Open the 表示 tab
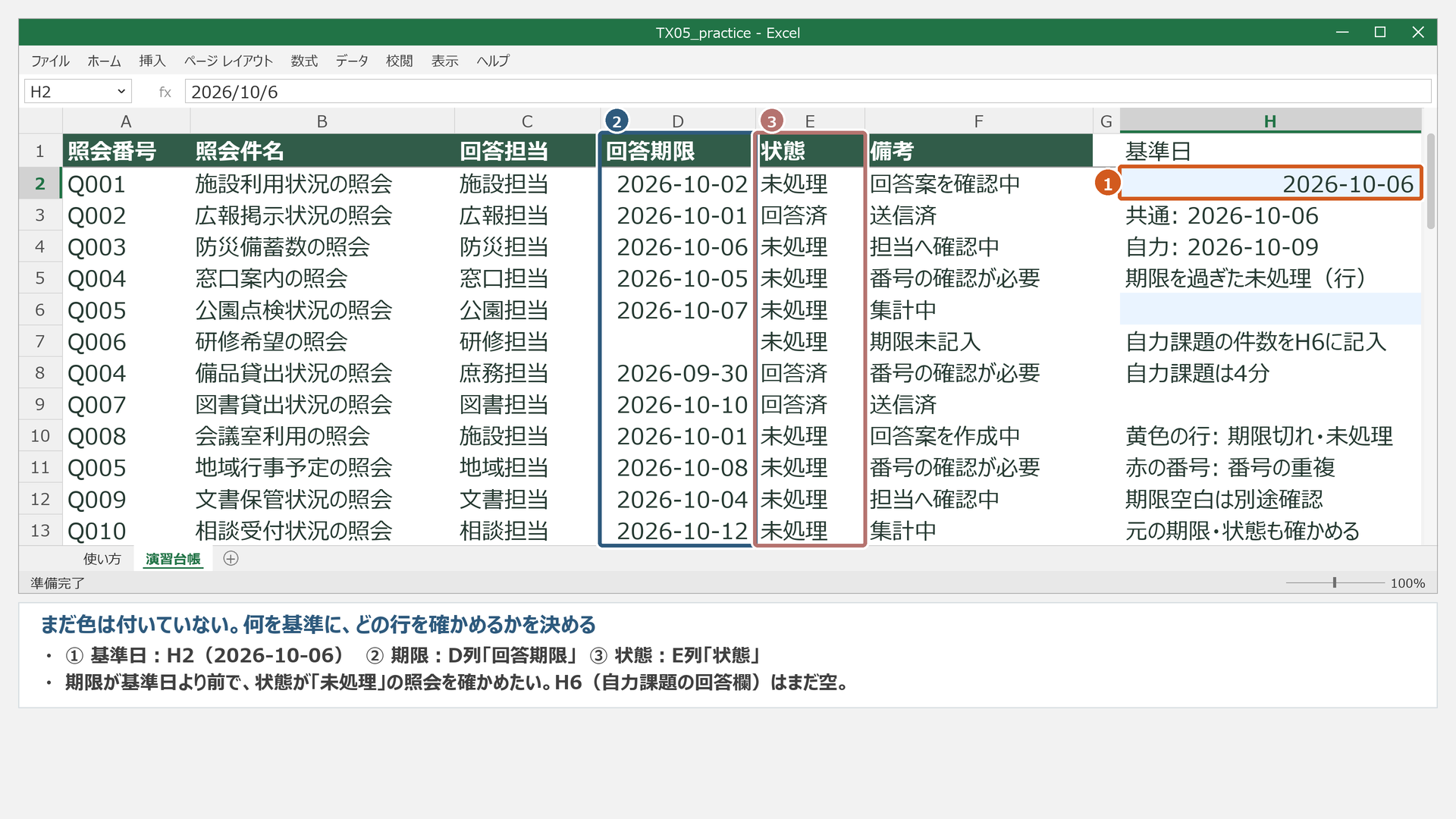 click(445, 61)
